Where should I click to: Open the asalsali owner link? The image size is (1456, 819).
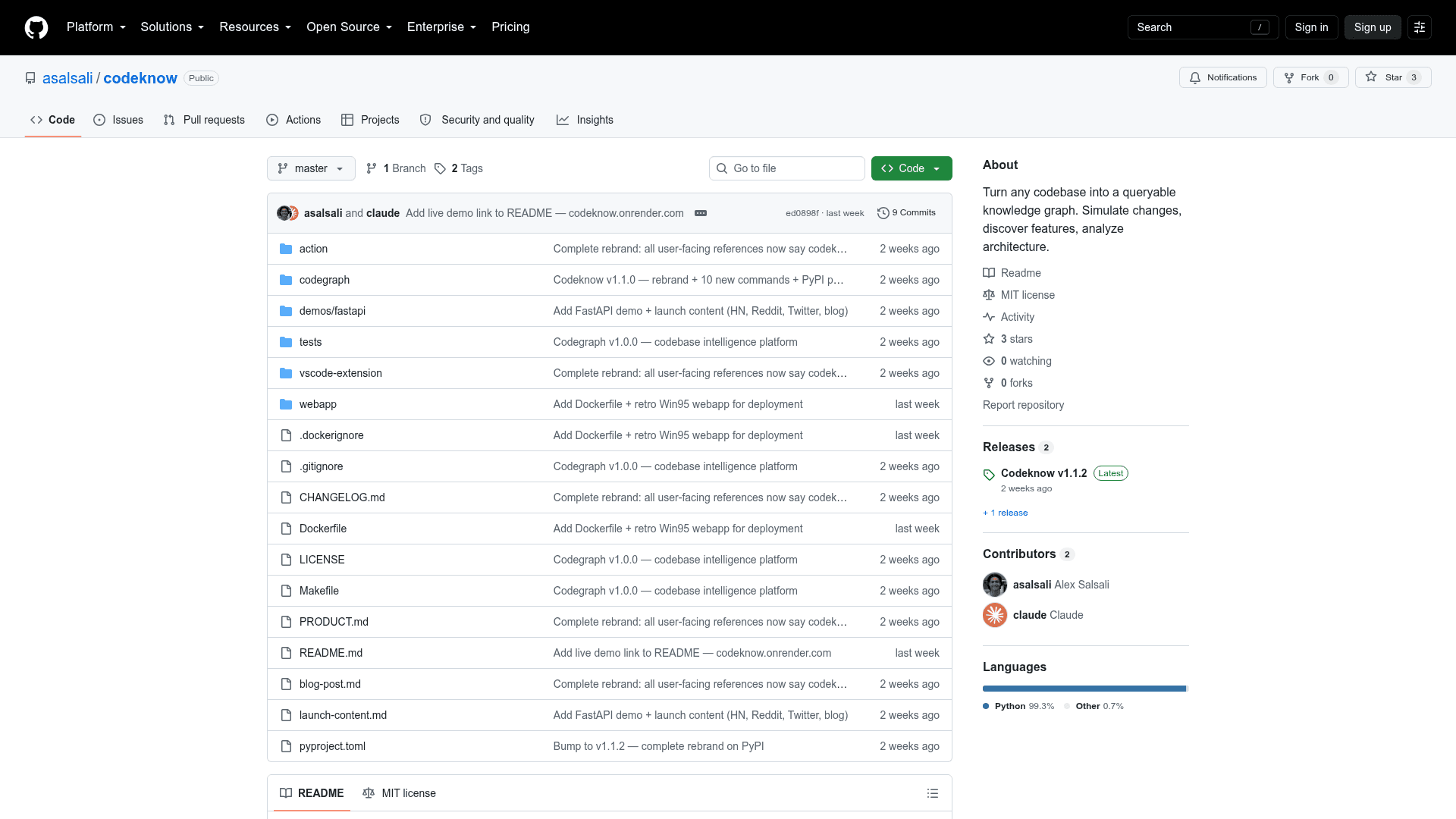coord(67,78)
